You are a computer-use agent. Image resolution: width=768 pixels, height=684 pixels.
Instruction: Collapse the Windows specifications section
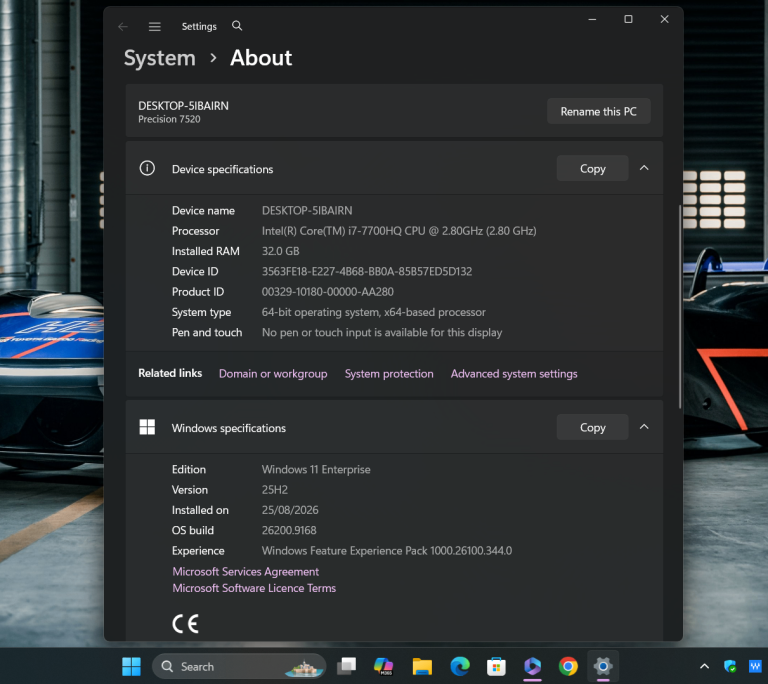(x=644, y=427)
